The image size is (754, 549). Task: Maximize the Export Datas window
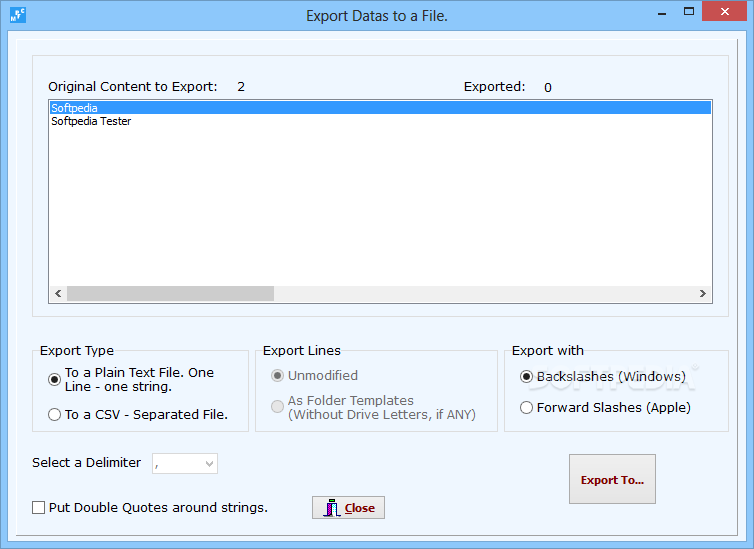[689, 12]
